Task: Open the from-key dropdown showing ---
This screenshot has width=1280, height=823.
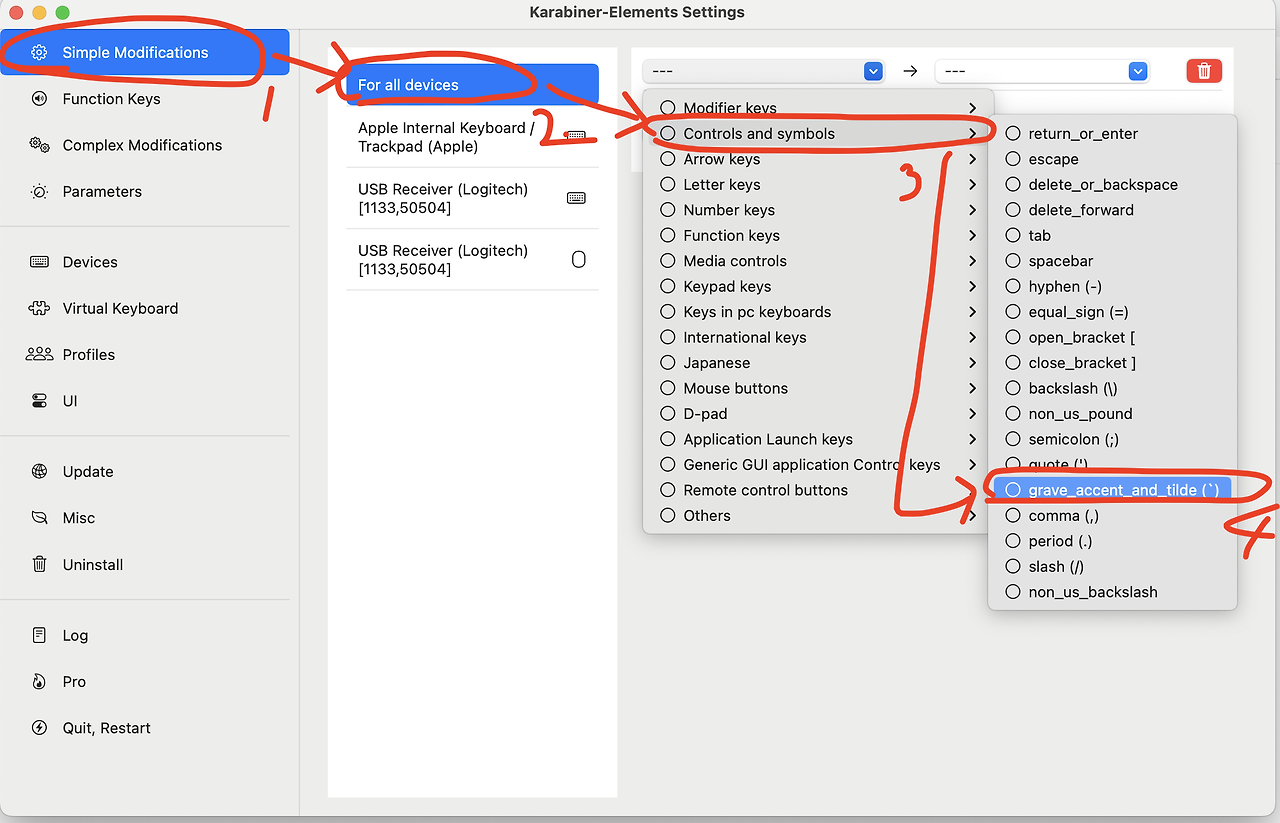Action: coord(763,71)
